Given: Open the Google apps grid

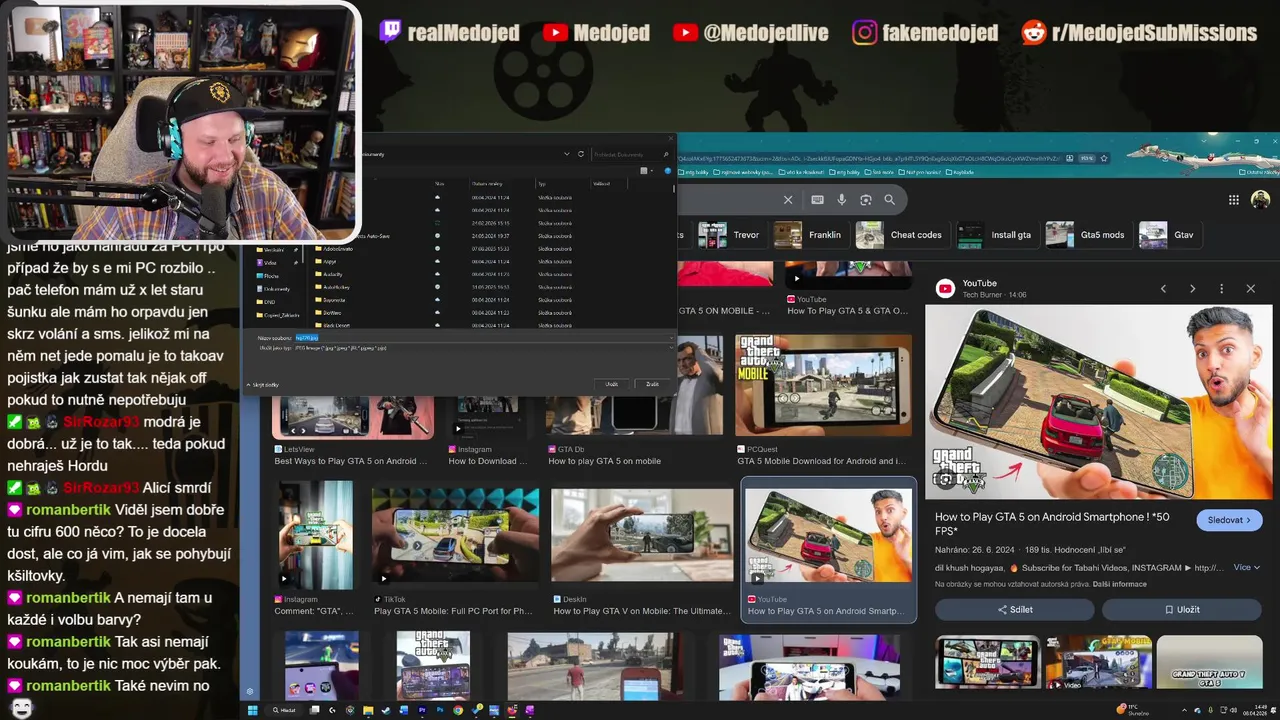Looking at the screenshot, I should click(x=1234, y=200).
